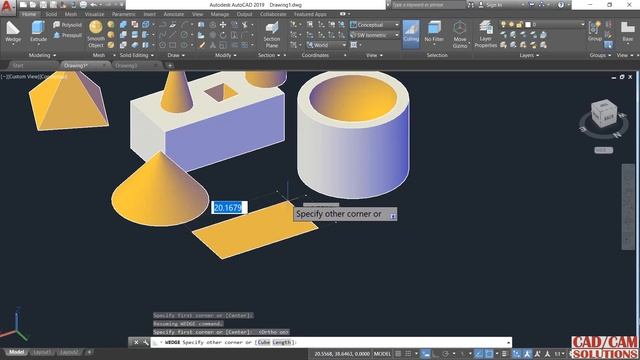Open the Mesh ribbon tab

70,14
